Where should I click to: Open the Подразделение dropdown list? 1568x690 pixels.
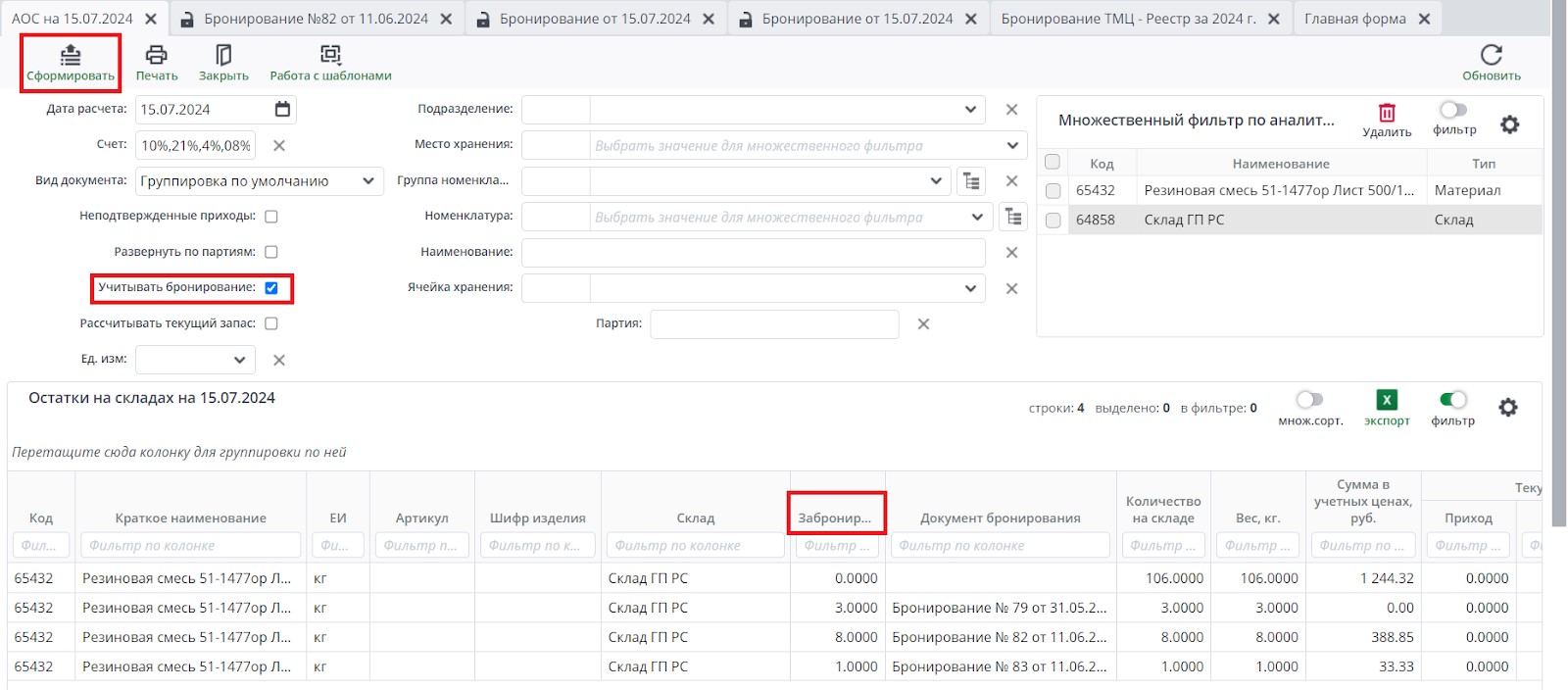click(x=969, y=110)
